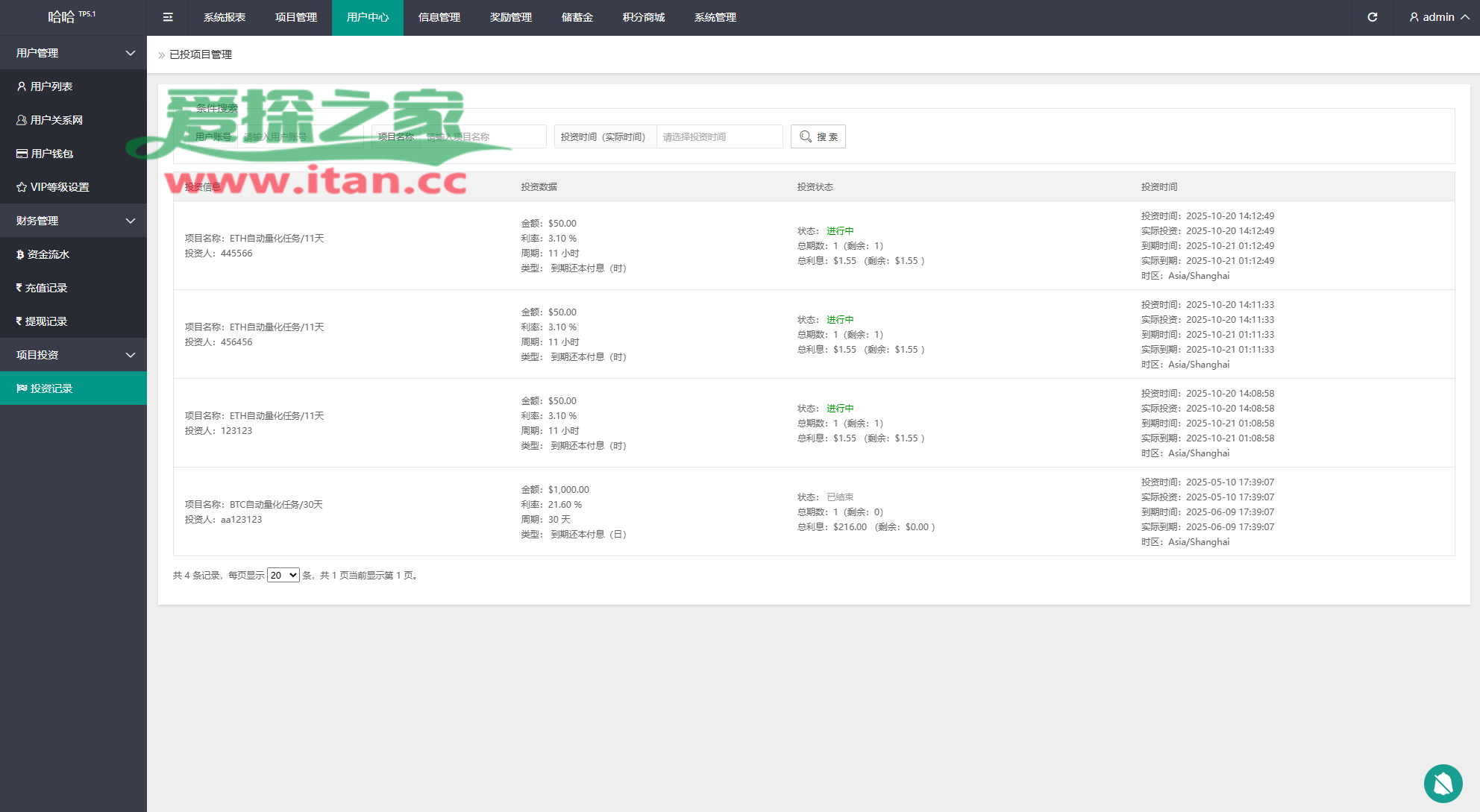Open 用户关系网 sidebar item
1480x812 pixels.
click(56, 120)
